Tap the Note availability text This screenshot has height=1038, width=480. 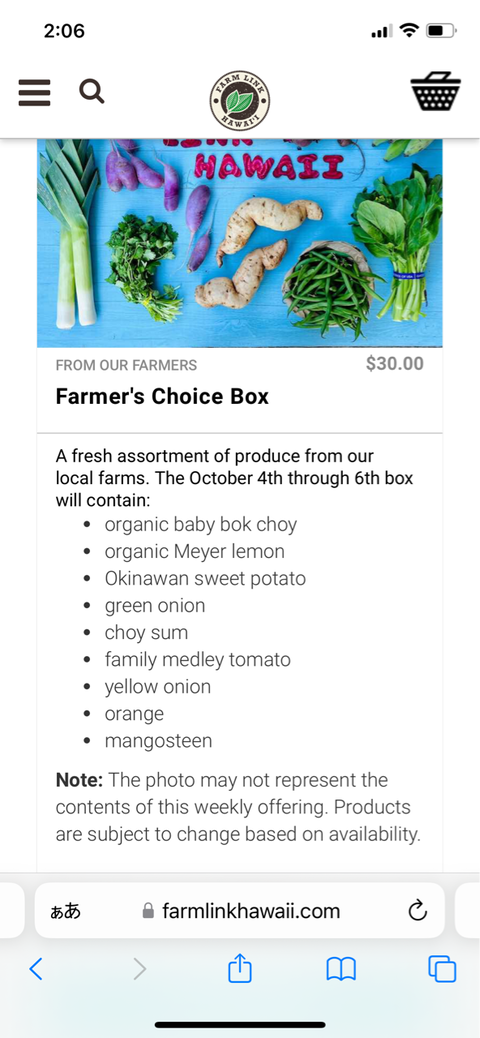tap(238, 807)
